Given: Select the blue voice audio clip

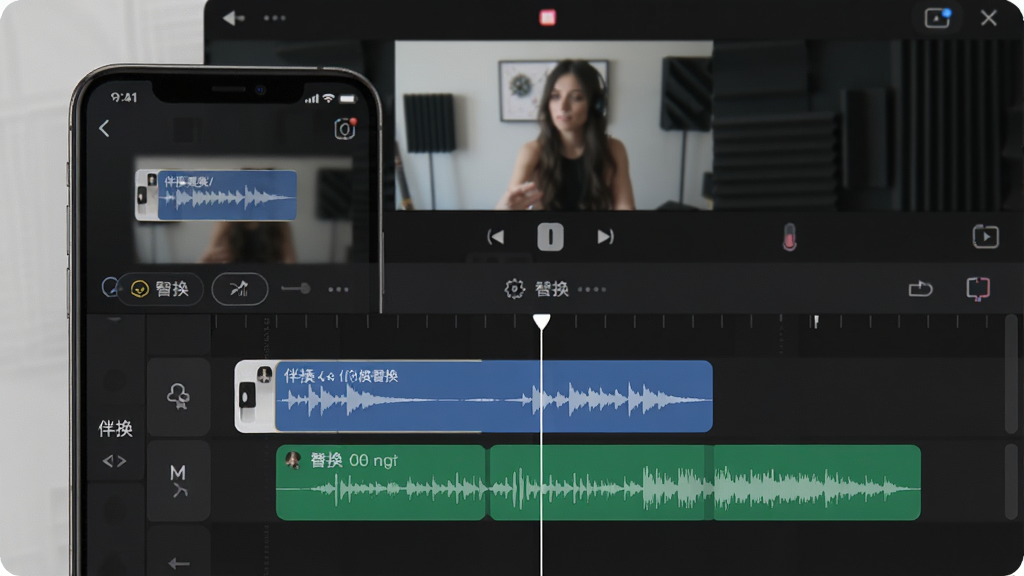Looking at the screenshot, I should pyautogui.click(x=494, y=396).
